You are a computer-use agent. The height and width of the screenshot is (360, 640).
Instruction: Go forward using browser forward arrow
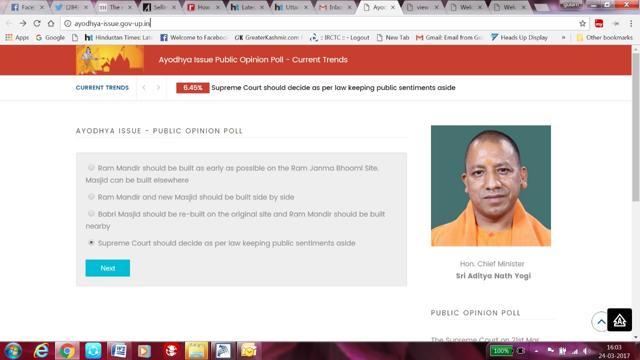pyautogui.click(x=23, y=24)
